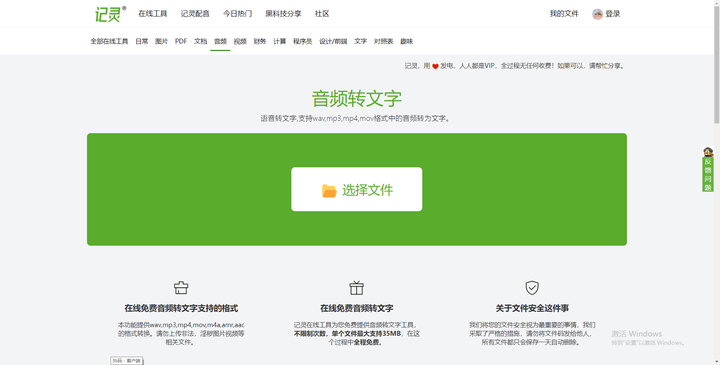Click the user avatar icon

(597, 14)
